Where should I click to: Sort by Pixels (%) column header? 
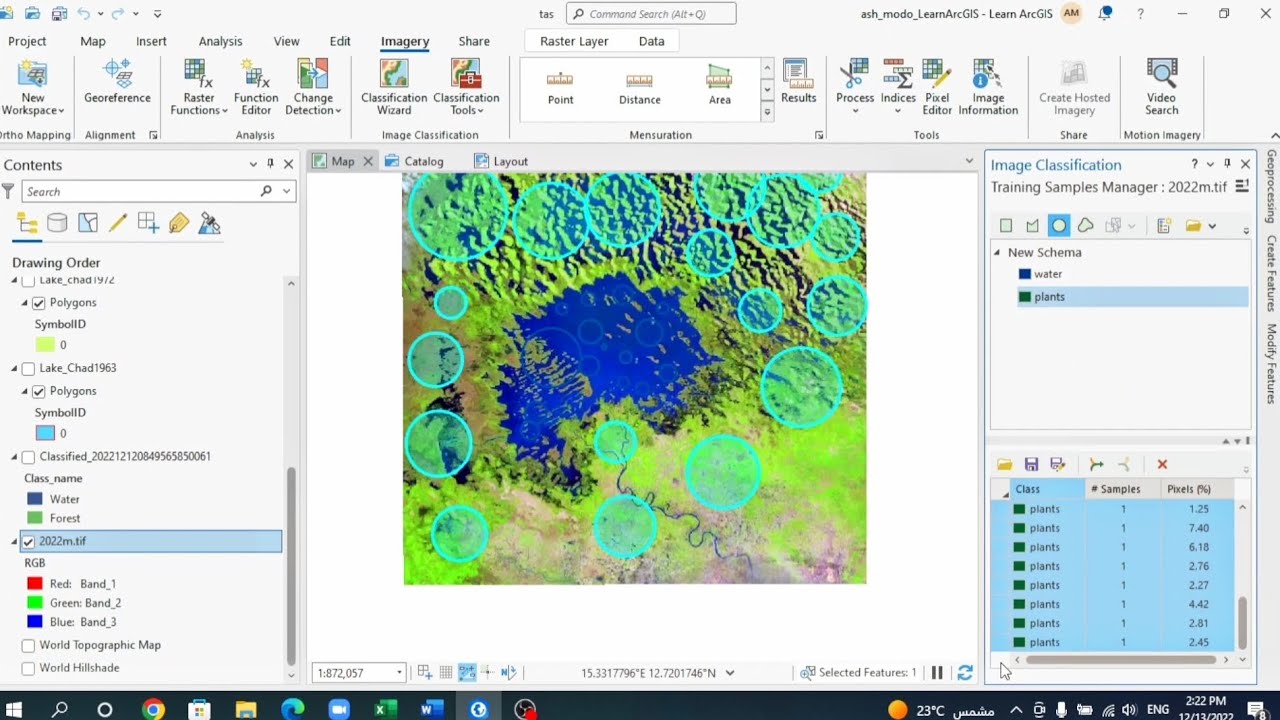[1189, 489]
